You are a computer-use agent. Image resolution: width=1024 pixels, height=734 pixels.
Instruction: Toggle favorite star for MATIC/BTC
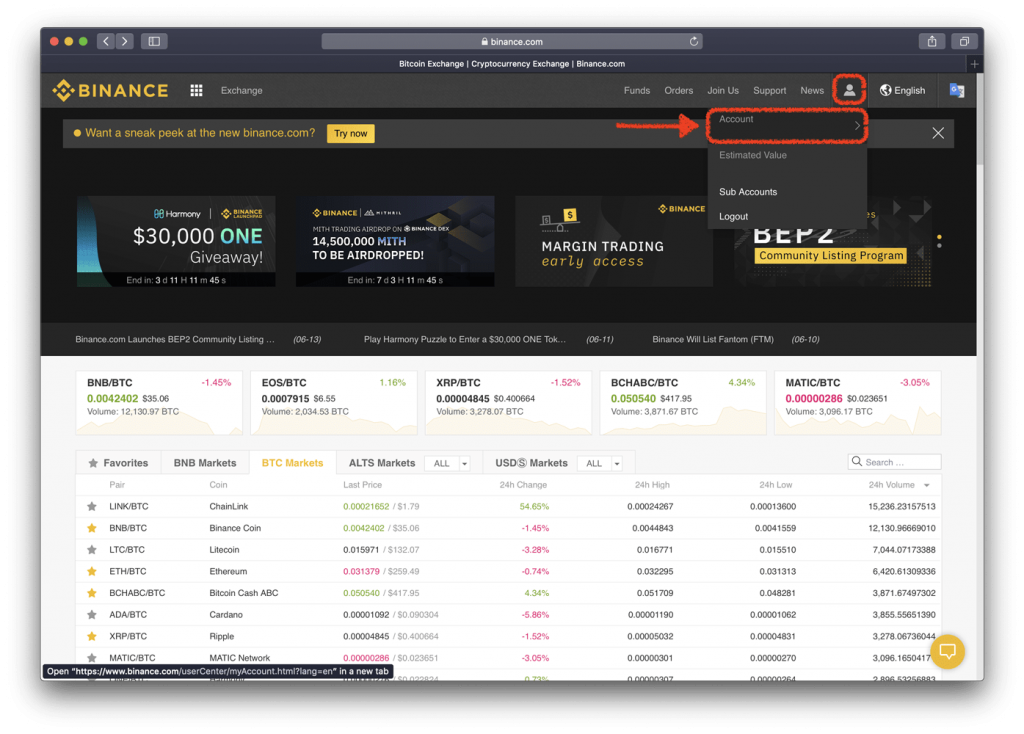coord(92,658)
